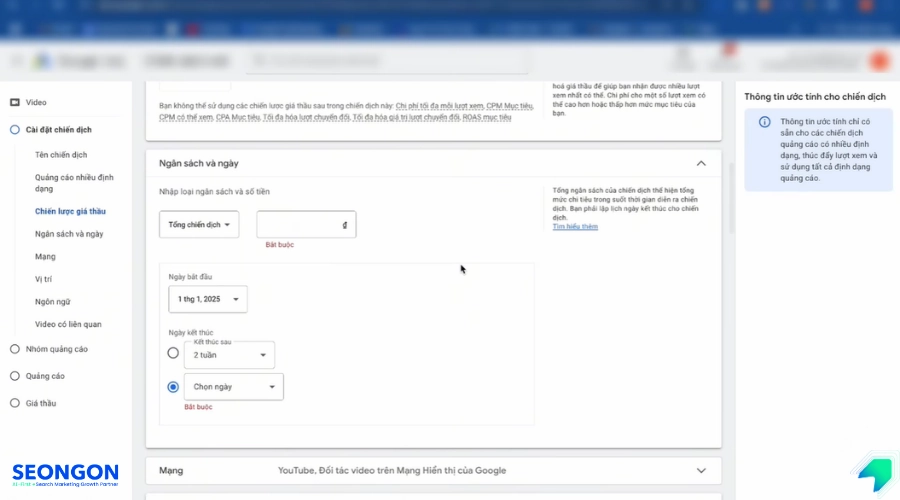The height and width of the screenshot is (500, 900).
Task: Click the Video icon in the sidebar
Action: pyautogui.click(x=15, y=102)
